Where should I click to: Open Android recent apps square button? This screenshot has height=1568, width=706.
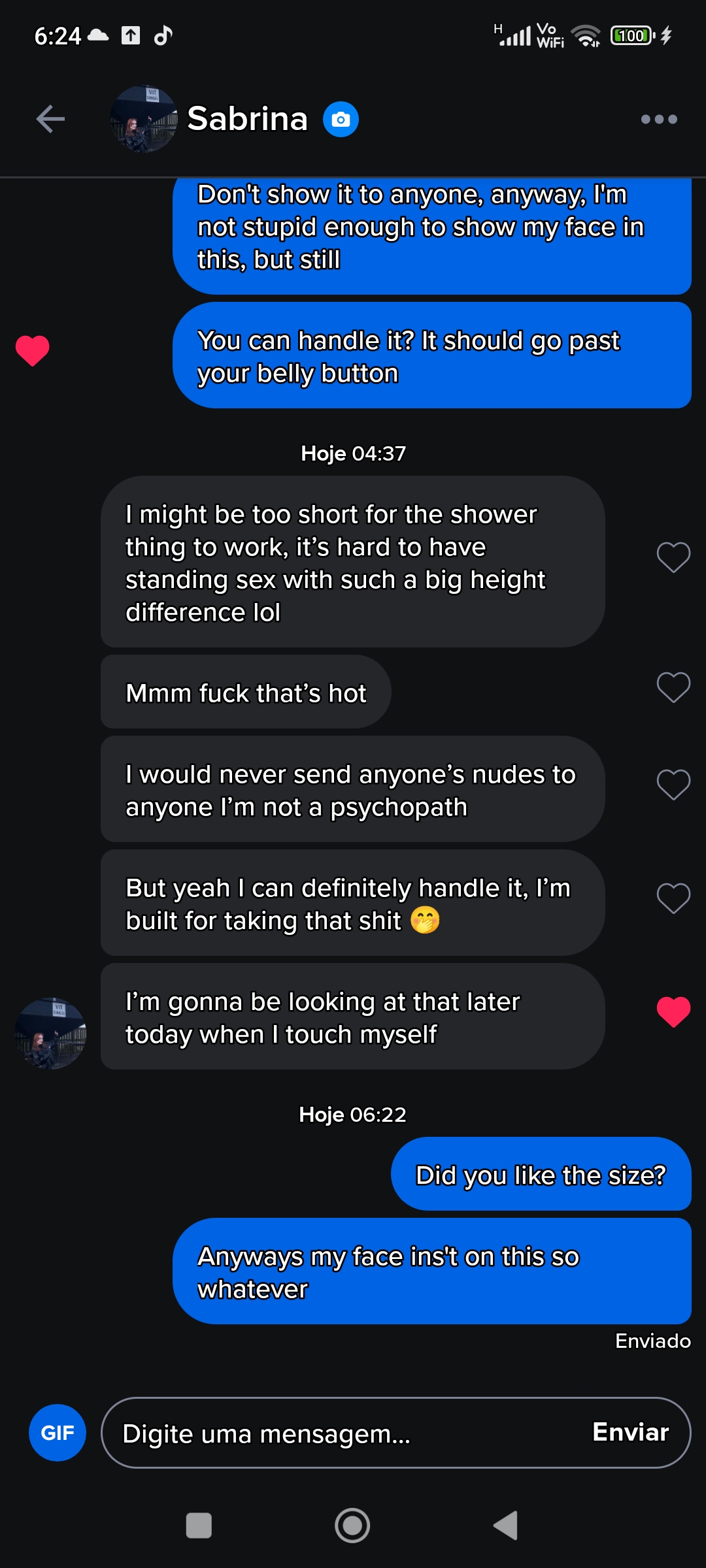coord(199,1526)
